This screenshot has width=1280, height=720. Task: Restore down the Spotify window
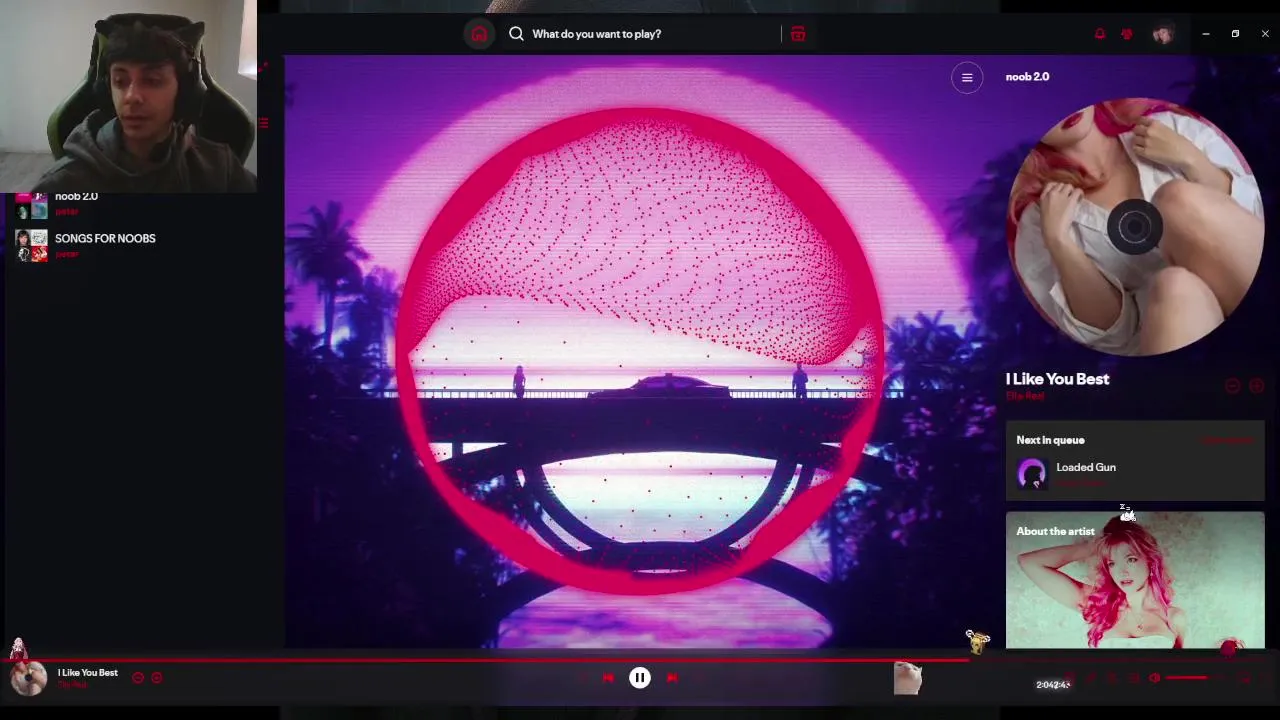(x=1235, y=34)
